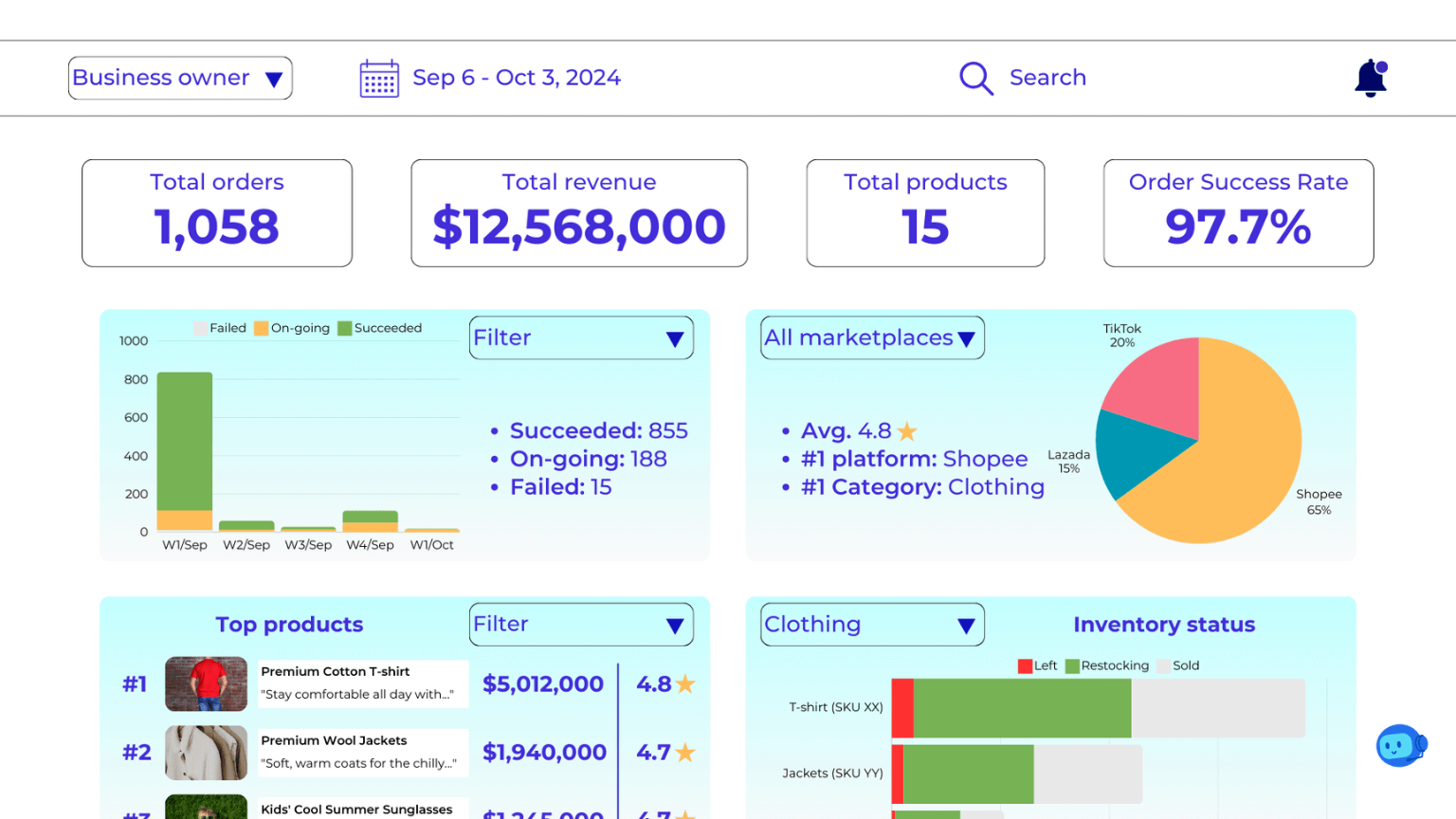Screen dimensions: 1456x819
Task: Click the W2/Sep bar in the orders chart
Action: tap(246, 526)
